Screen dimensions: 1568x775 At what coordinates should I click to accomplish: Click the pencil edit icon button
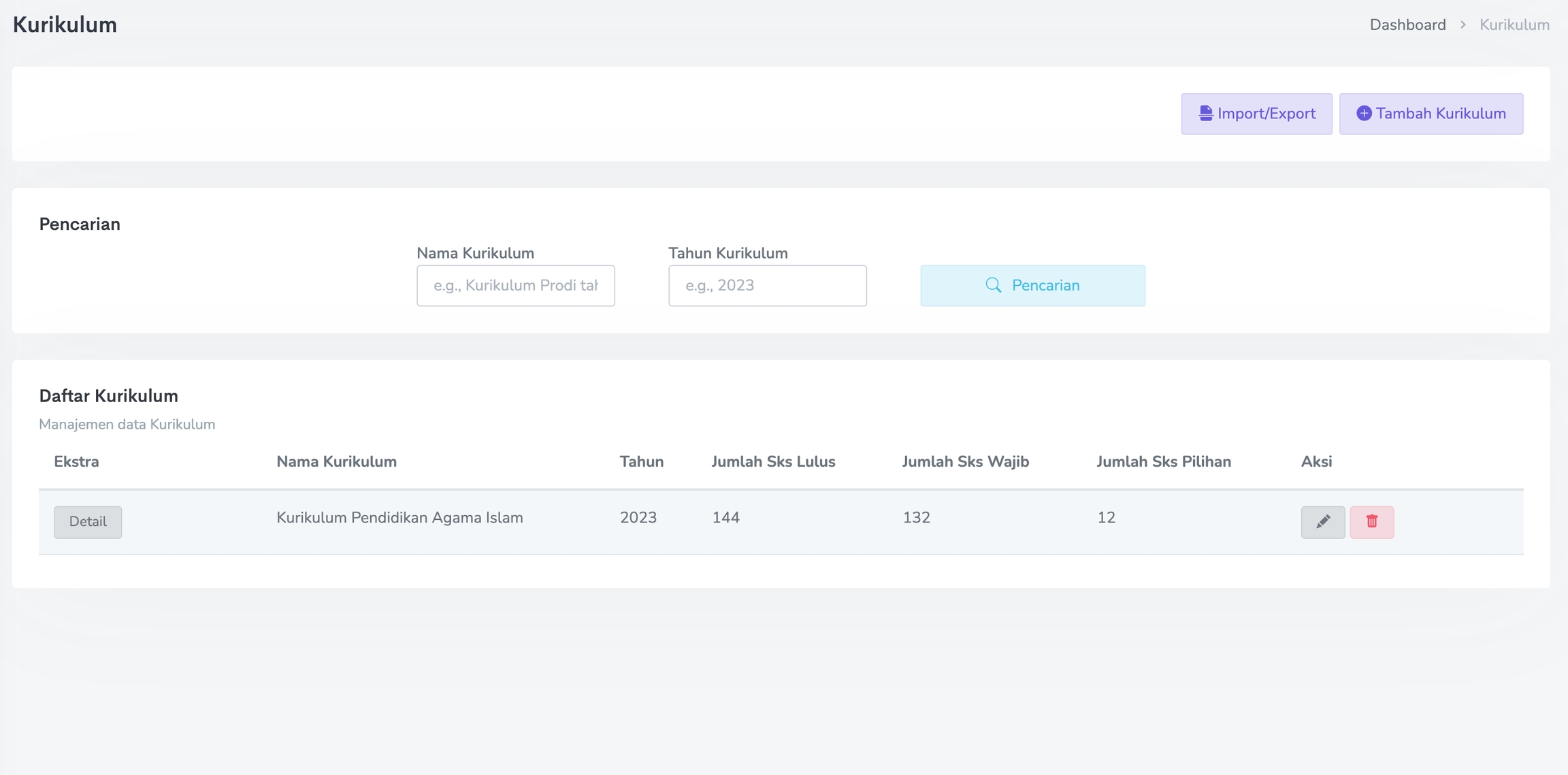[x=1322, y=522]
